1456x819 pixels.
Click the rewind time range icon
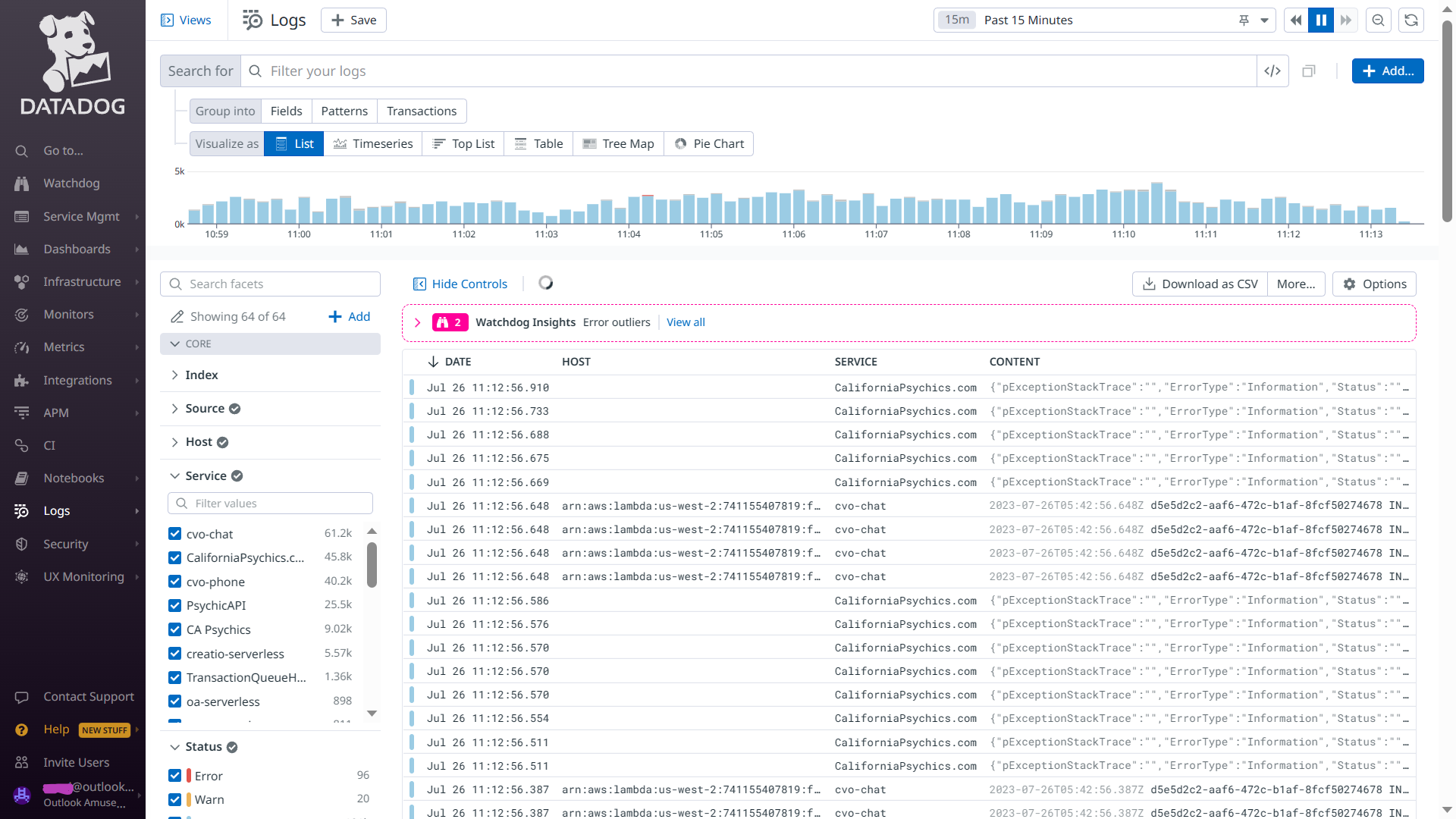click(x=1296, y=20)
